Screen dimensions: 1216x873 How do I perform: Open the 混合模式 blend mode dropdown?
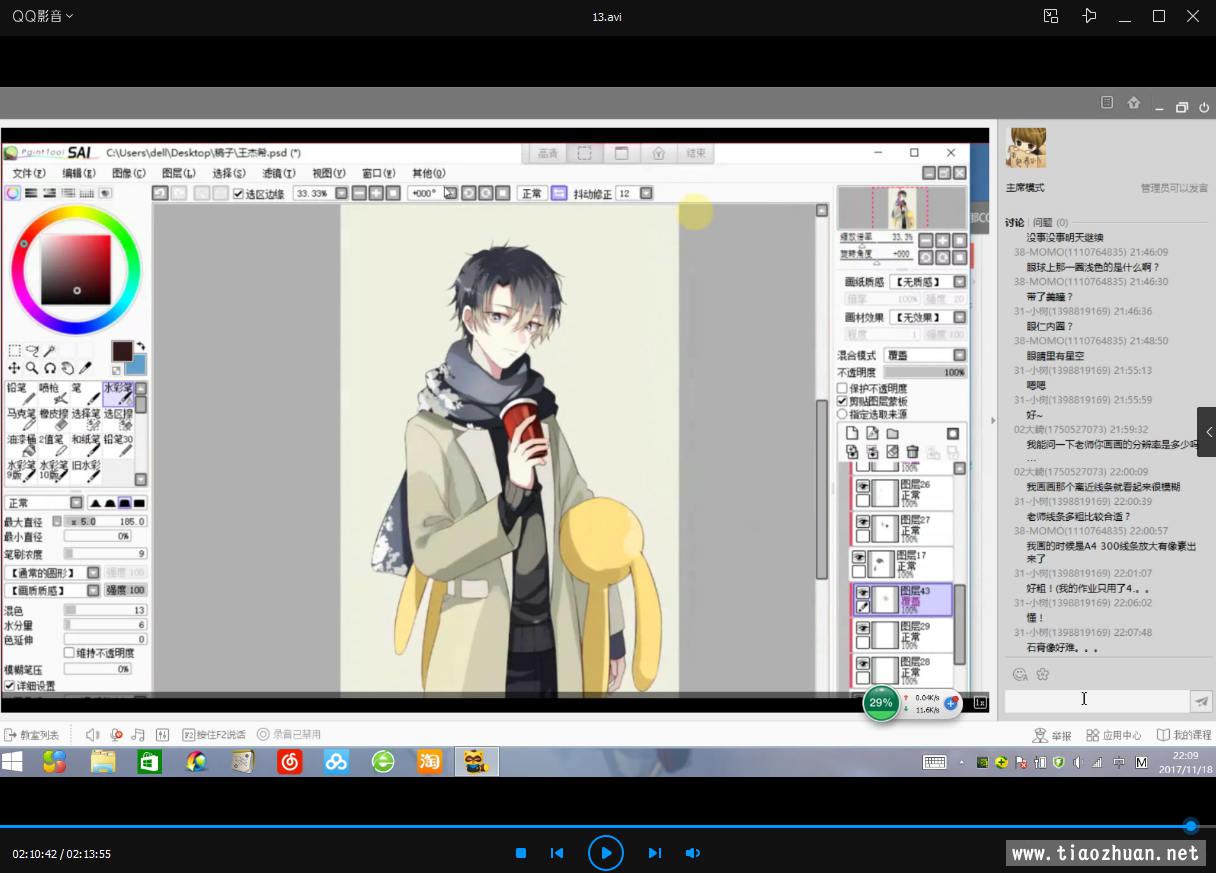click(959, 355)
